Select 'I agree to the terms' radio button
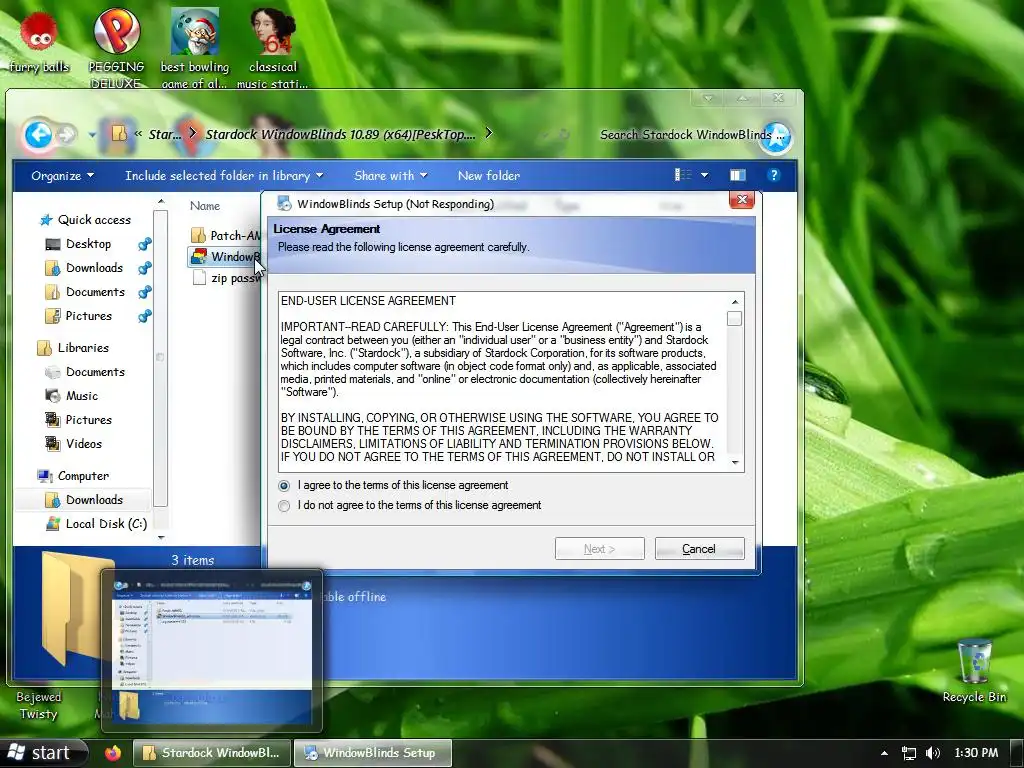Image resolution: width=1024 pixels, height=768 pixels. 284,486
